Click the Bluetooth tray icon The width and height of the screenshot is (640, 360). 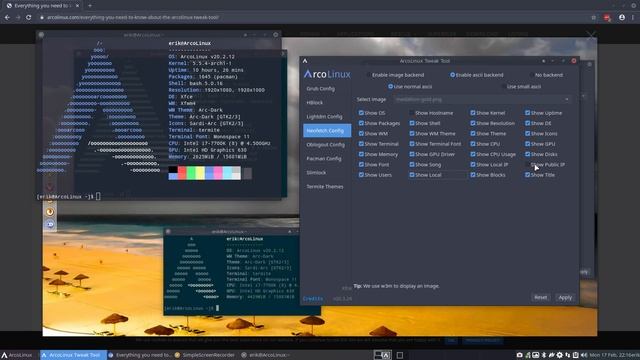pyautogui.click(x=544, y=355)
